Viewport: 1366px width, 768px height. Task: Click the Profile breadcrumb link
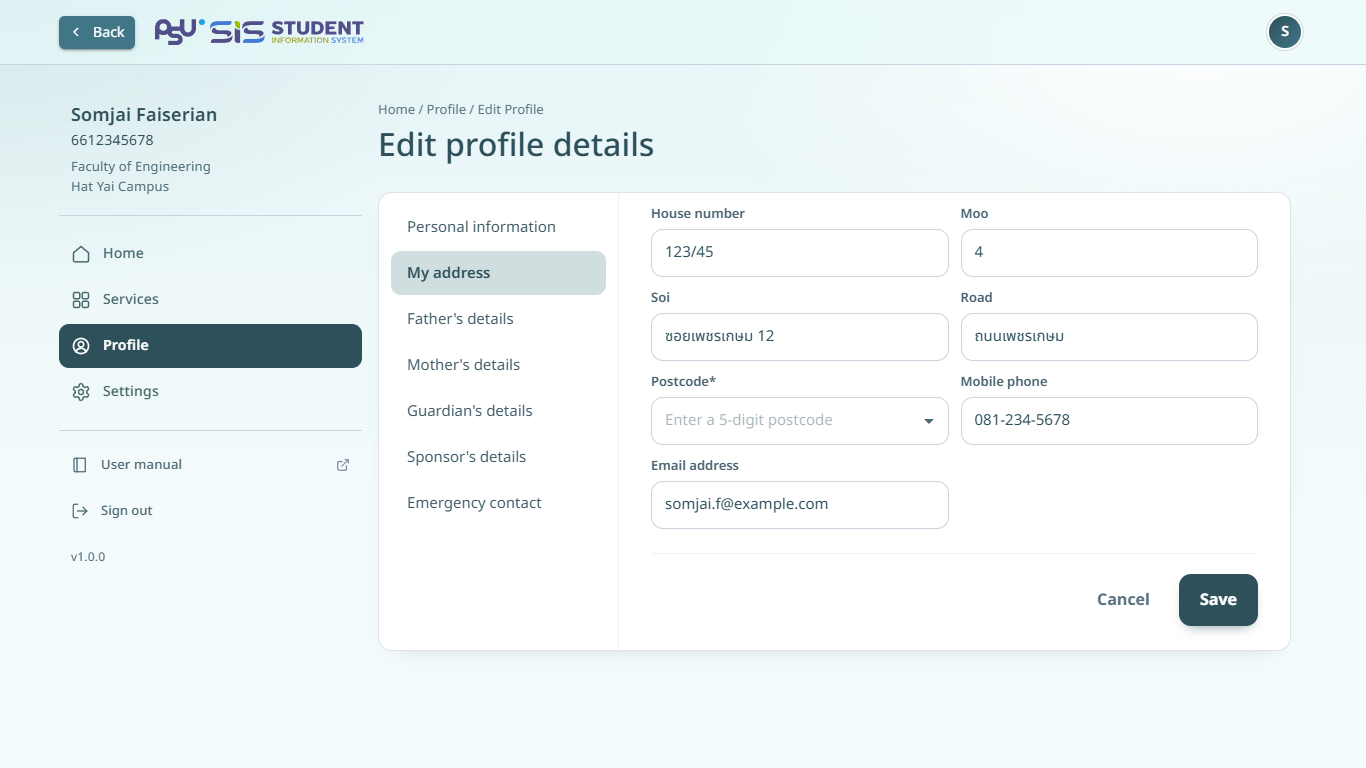(x=446, y=109)
